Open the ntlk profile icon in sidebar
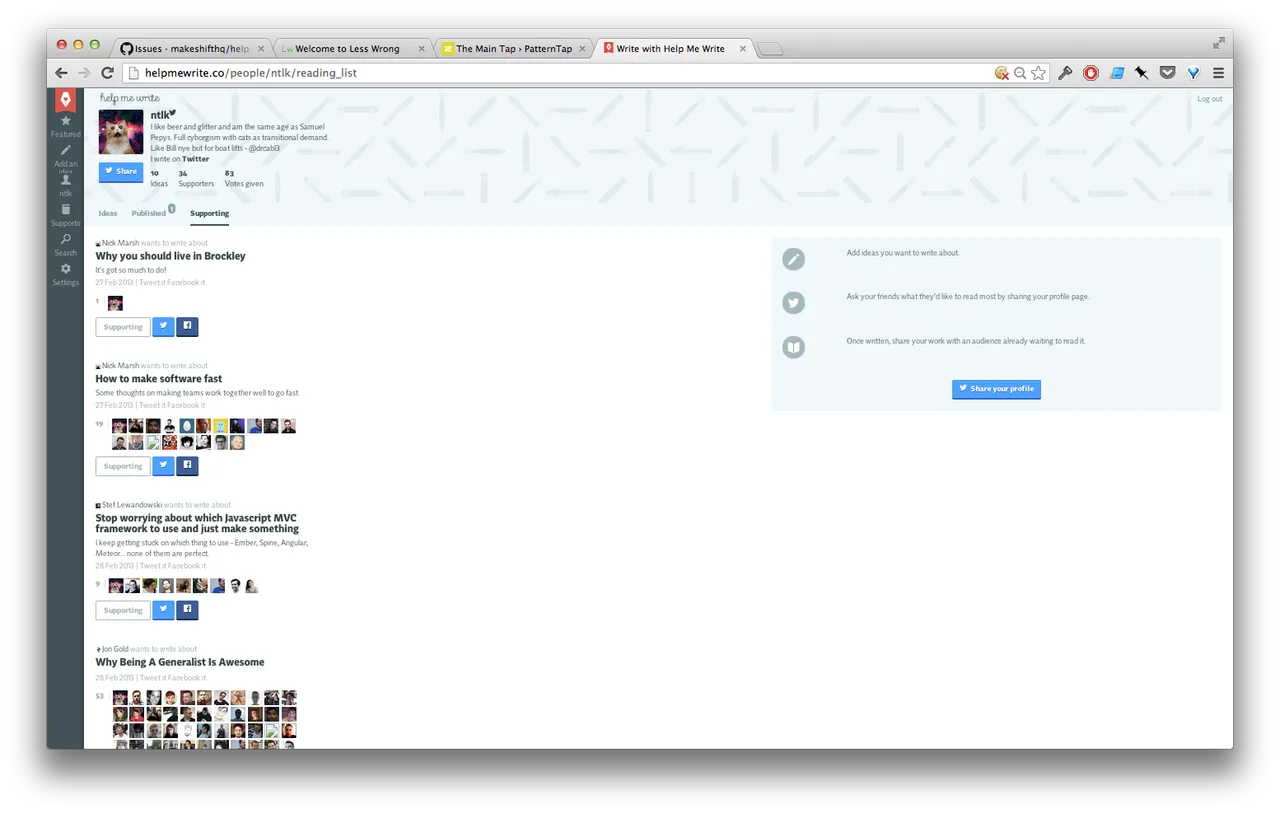 coord(66,180)
